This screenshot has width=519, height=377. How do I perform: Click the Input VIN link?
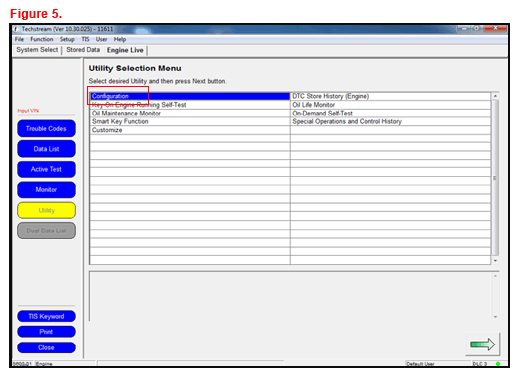(28, 111)
